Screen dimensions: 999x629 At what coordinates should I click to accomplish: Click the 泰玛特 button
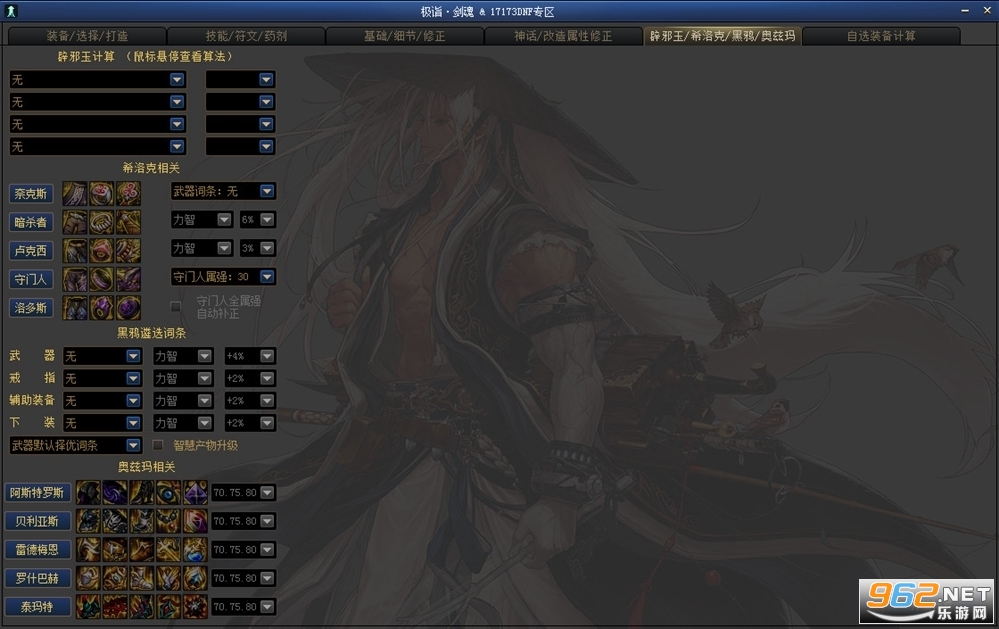coord(37,607)
